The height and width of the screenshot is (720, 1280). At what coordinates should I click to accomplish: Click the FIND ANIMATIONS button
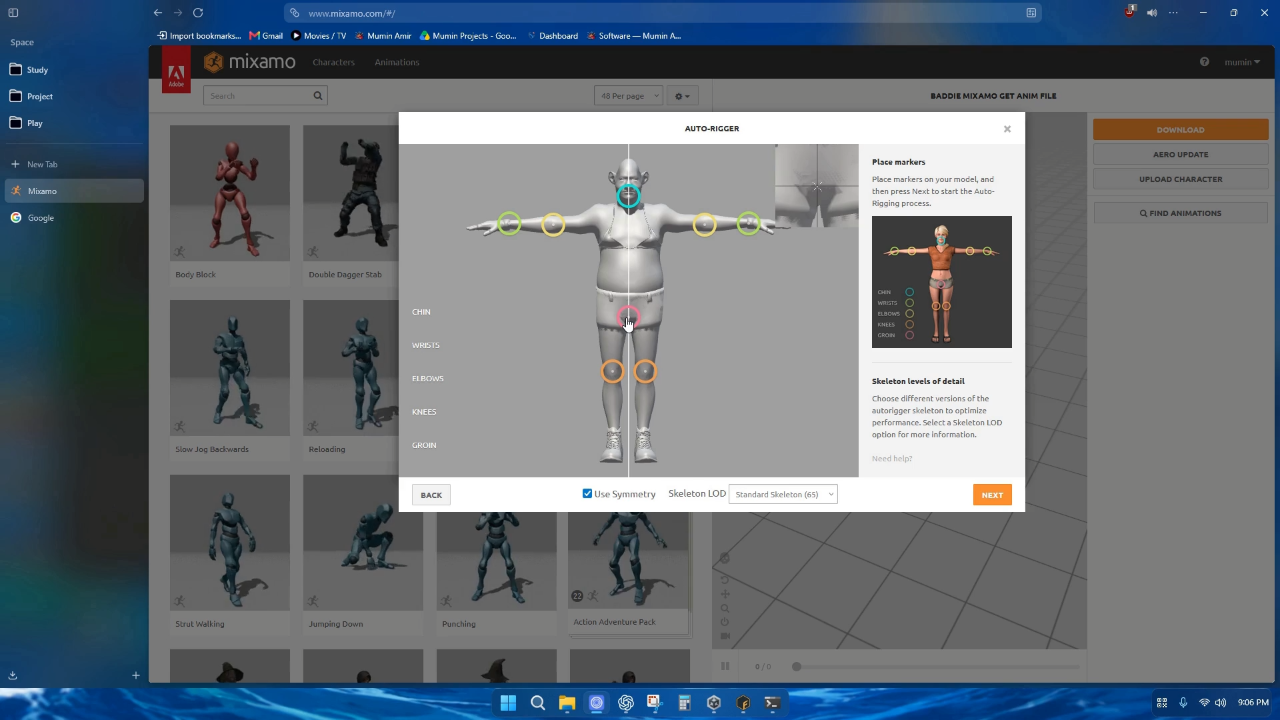(x=1180, y=213)
